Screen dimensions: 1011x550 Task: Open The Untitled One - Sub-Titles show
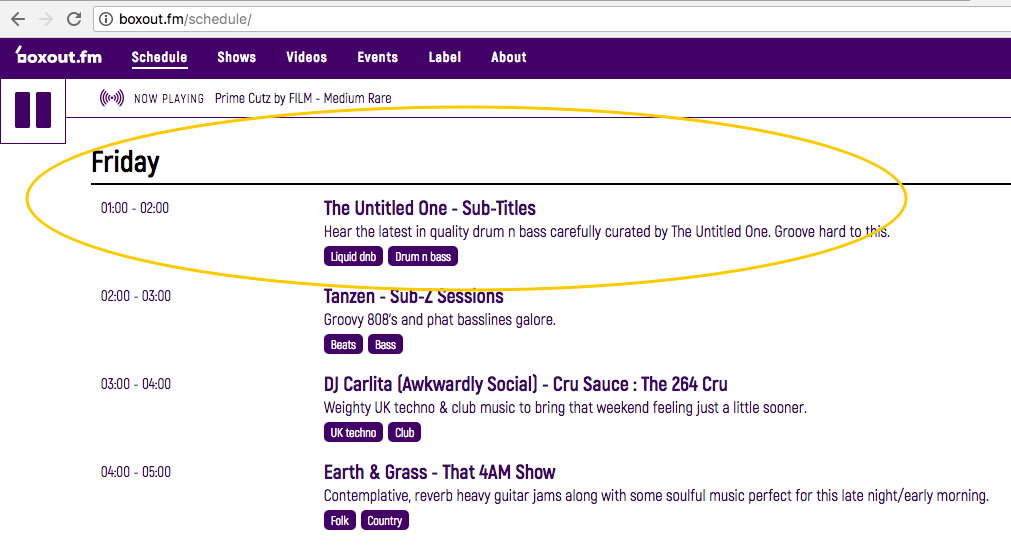pos(429,208)
